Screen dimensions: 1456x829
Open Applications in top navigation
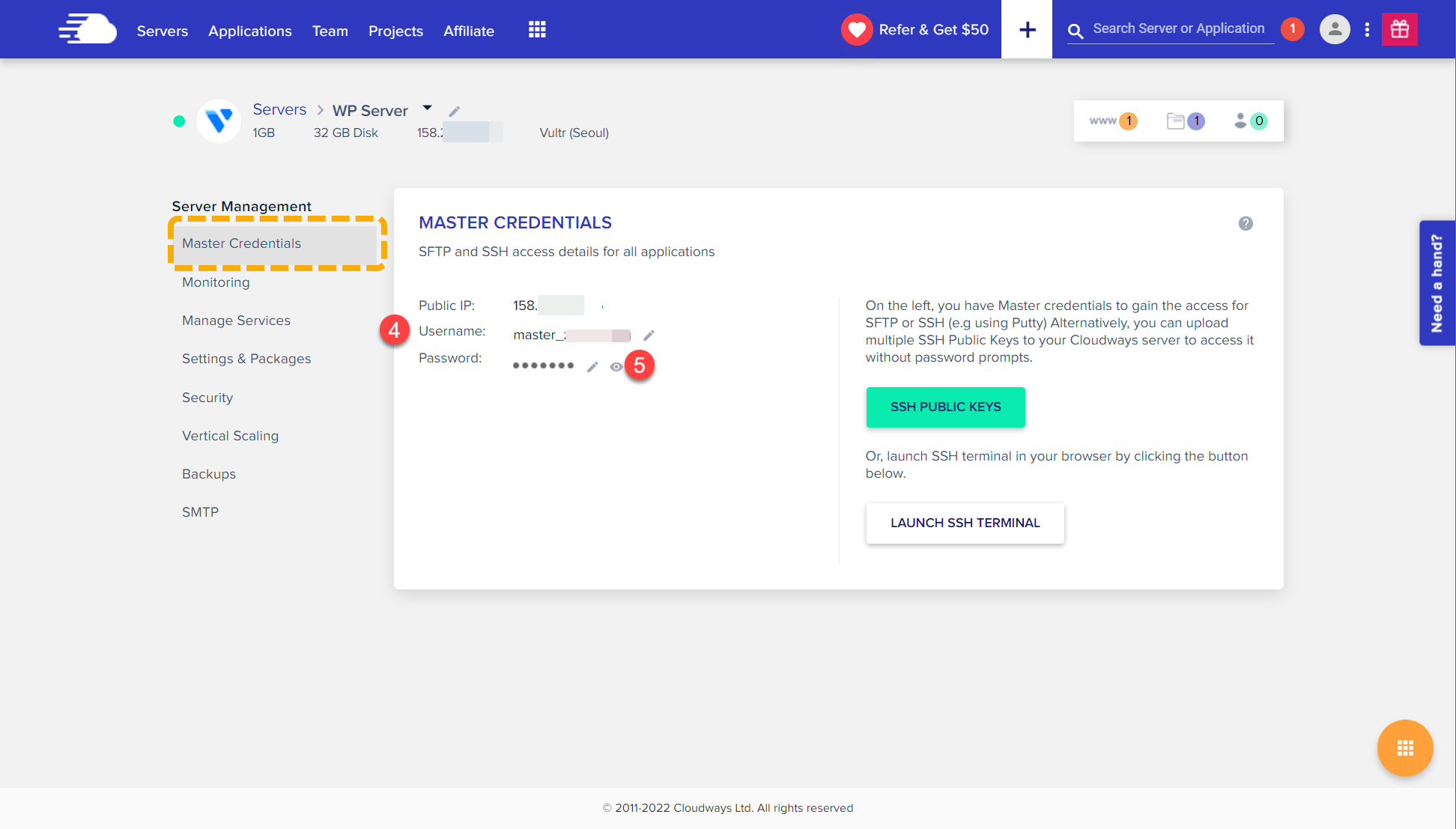[249, 31]
